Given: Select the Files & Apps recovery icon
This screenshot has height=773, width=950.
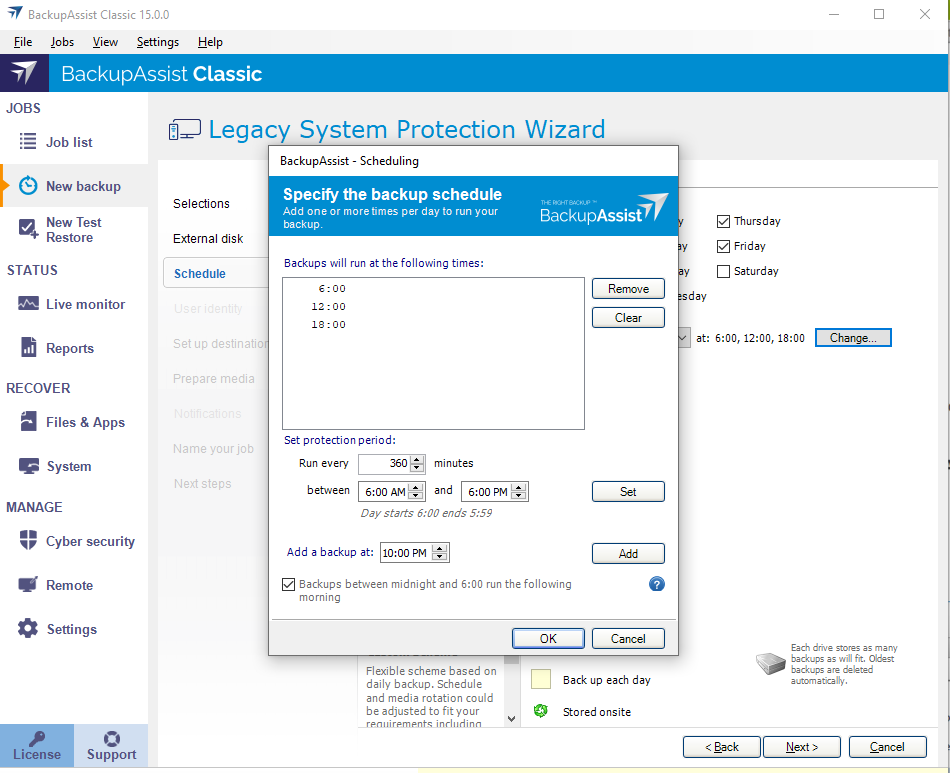Looking at the screenshot, I should (28, 422).
